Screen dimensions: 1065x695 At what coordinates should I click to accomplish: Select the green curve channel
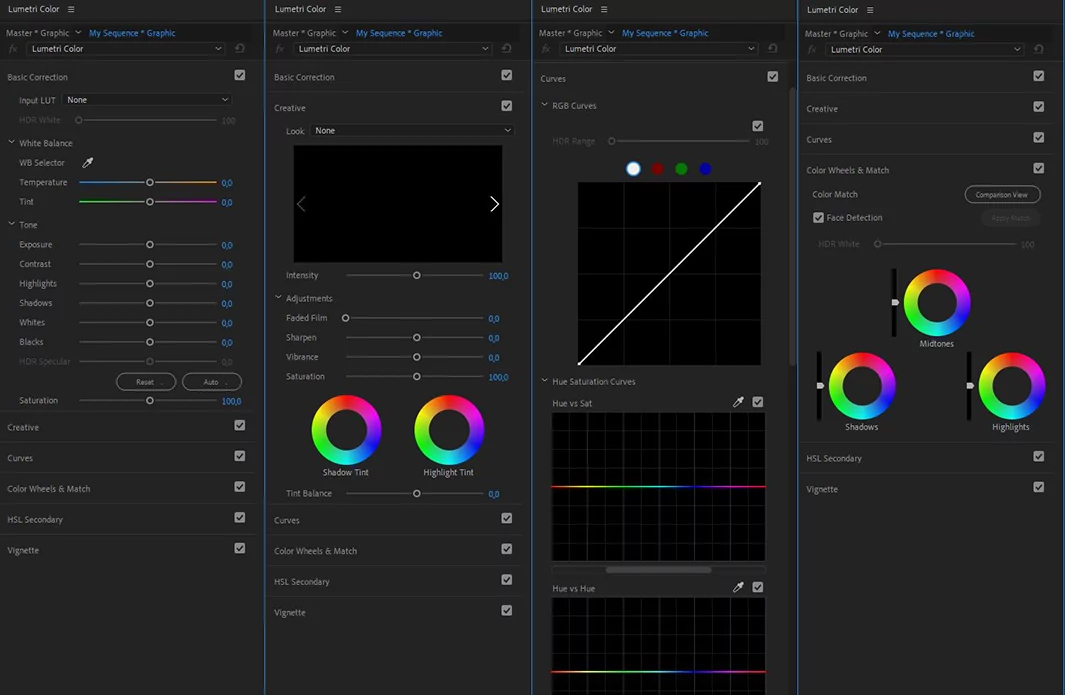[681, 168]
